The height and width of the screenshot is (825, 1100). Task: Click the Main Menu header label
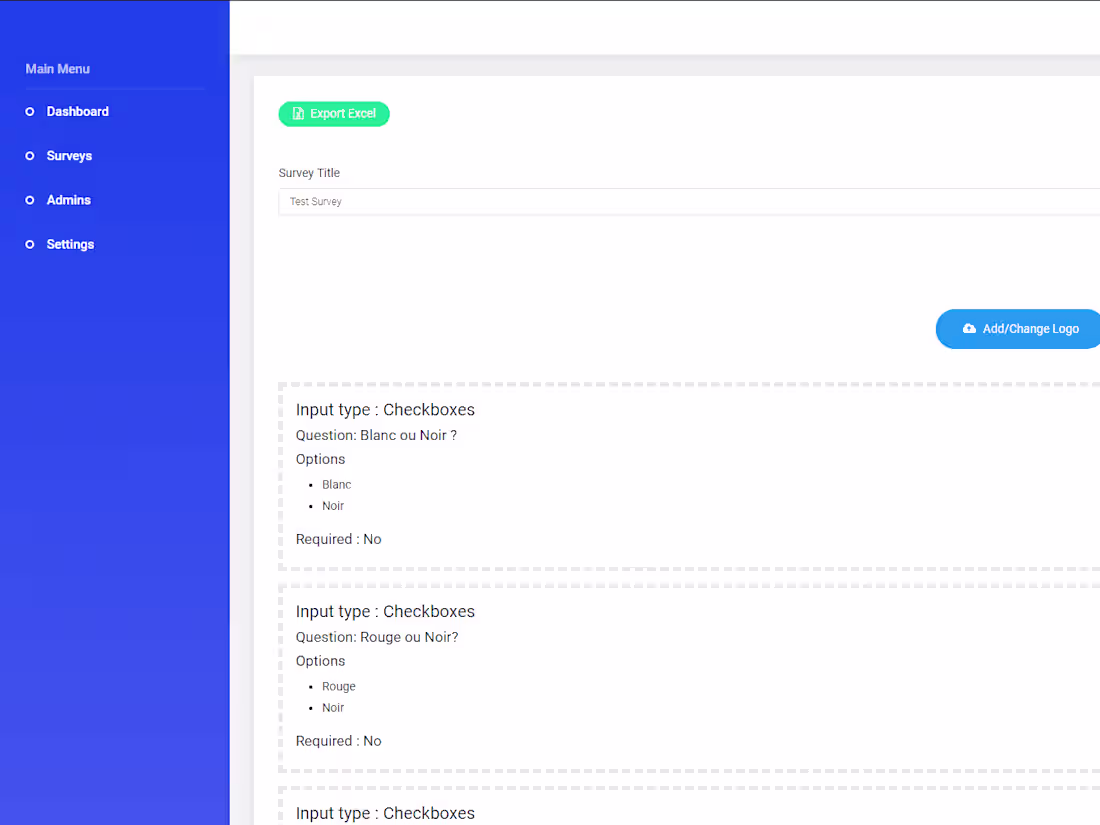pyautogui.click(x=57, y=68)
